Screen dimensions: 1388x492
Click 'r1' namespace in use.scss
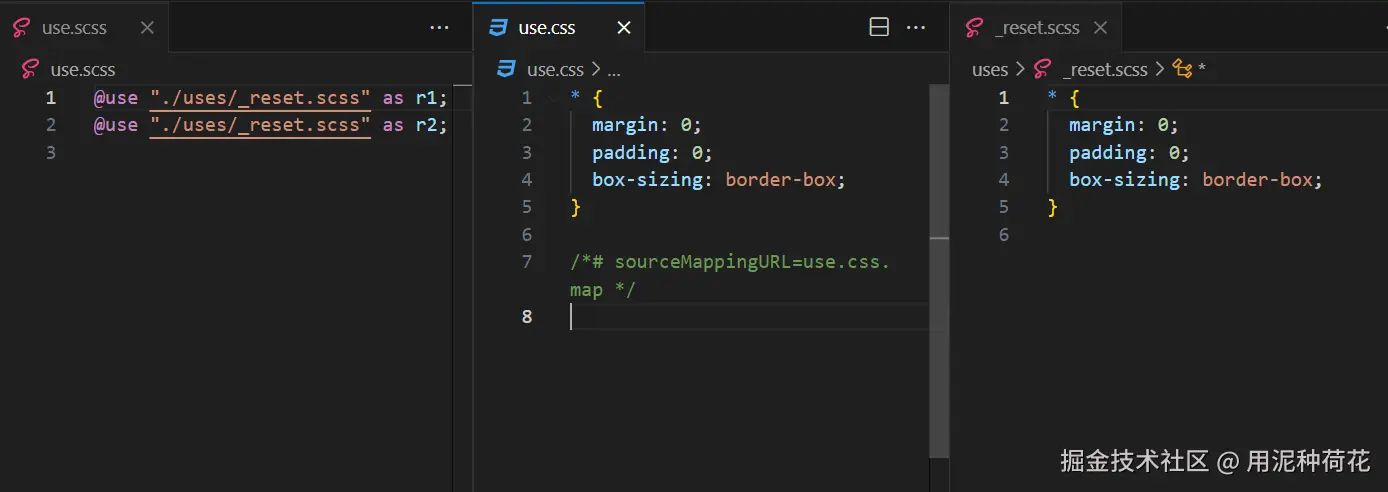(427, 98)
